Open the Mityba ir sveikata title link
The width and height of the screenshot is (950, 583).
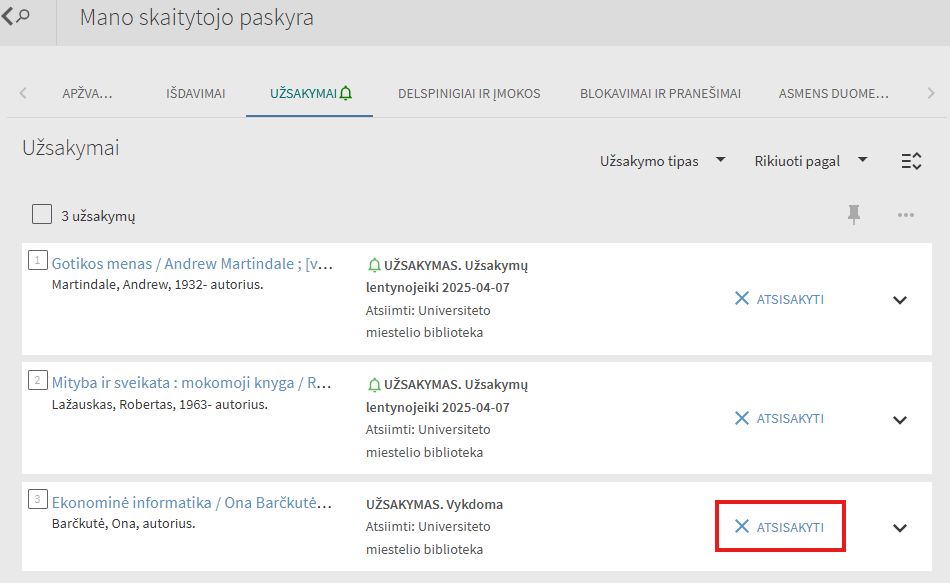pos(191,383)
